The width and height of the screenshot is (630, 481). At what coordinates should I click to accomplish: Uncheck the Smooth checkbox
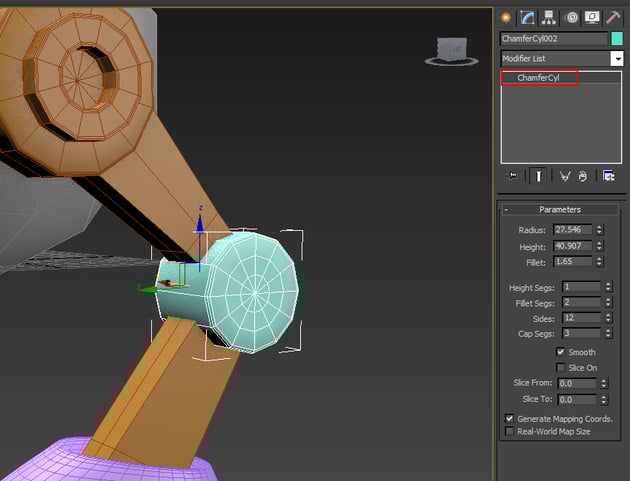tap(561, 352)
